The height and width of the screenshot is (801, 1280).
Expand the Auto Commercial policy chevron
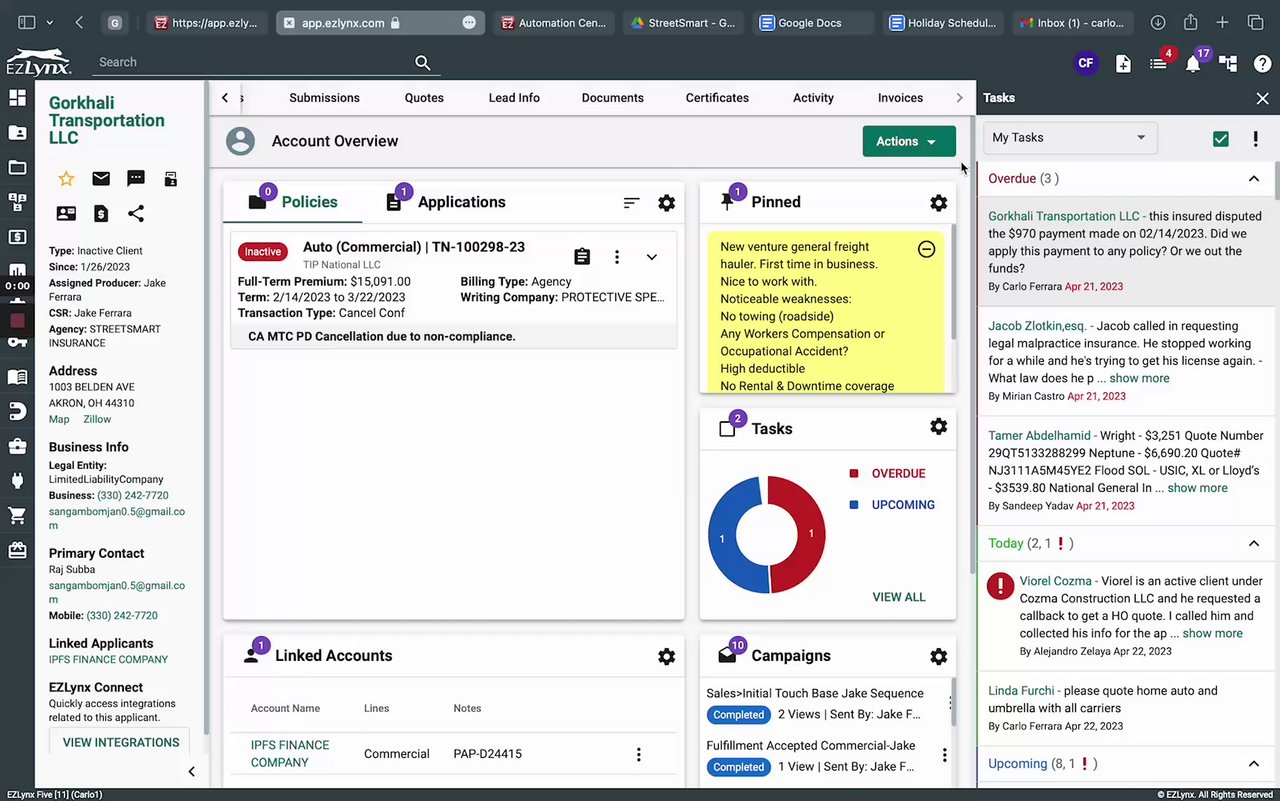click(651, 257)
